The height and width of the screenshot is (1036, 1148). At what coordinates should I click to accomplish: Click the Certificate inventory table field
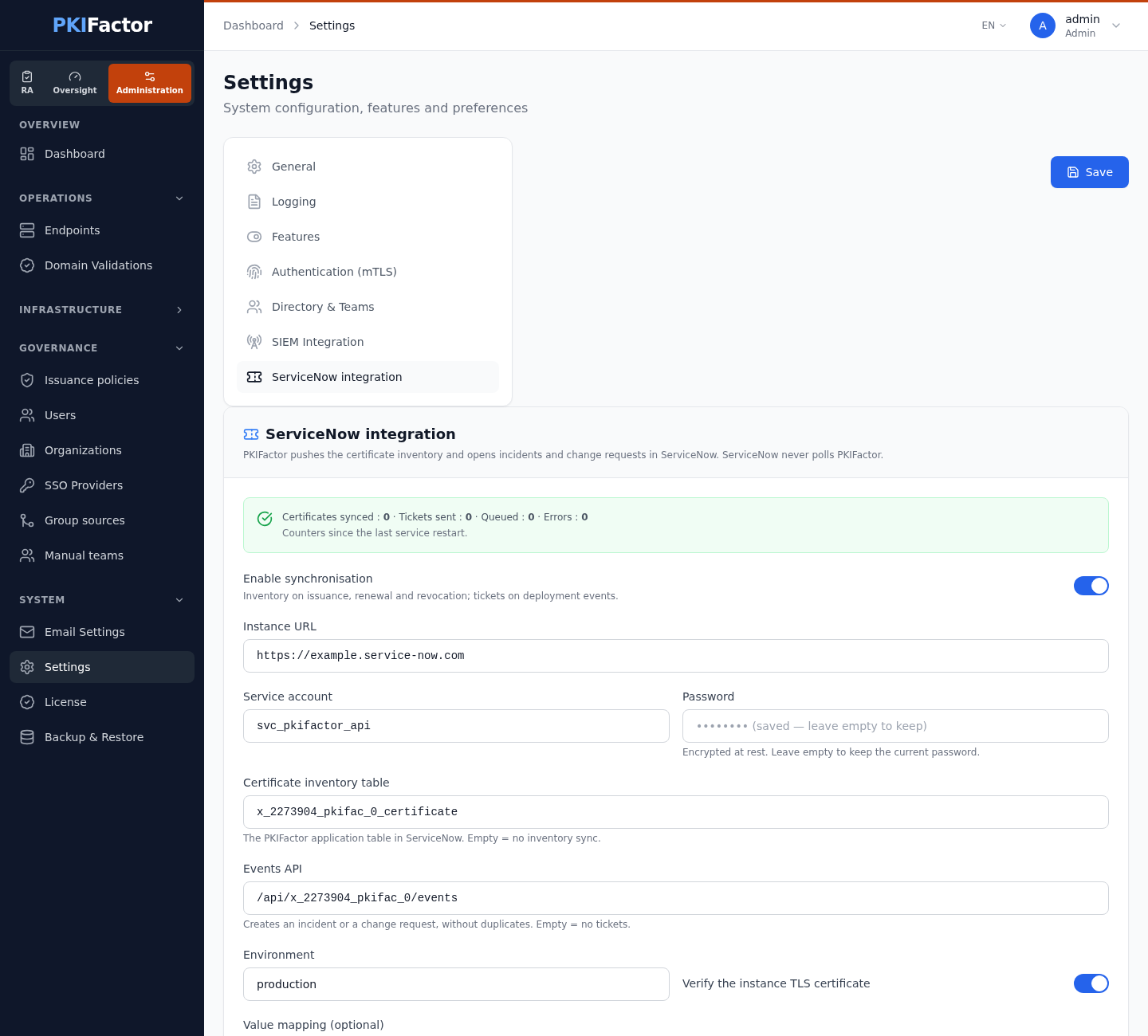[676, 812]
